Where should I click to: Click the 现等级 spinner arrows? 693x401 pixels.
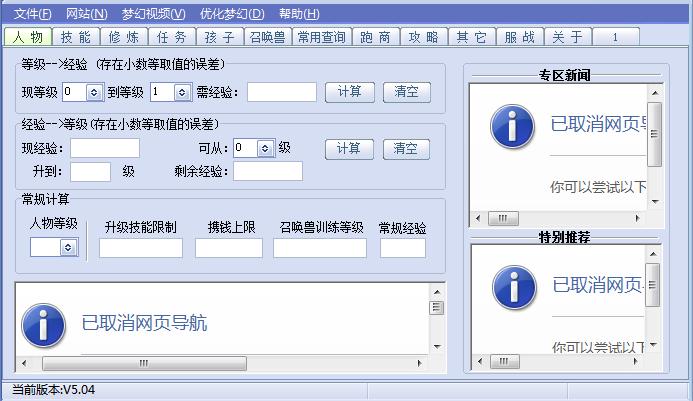[94, 92]
